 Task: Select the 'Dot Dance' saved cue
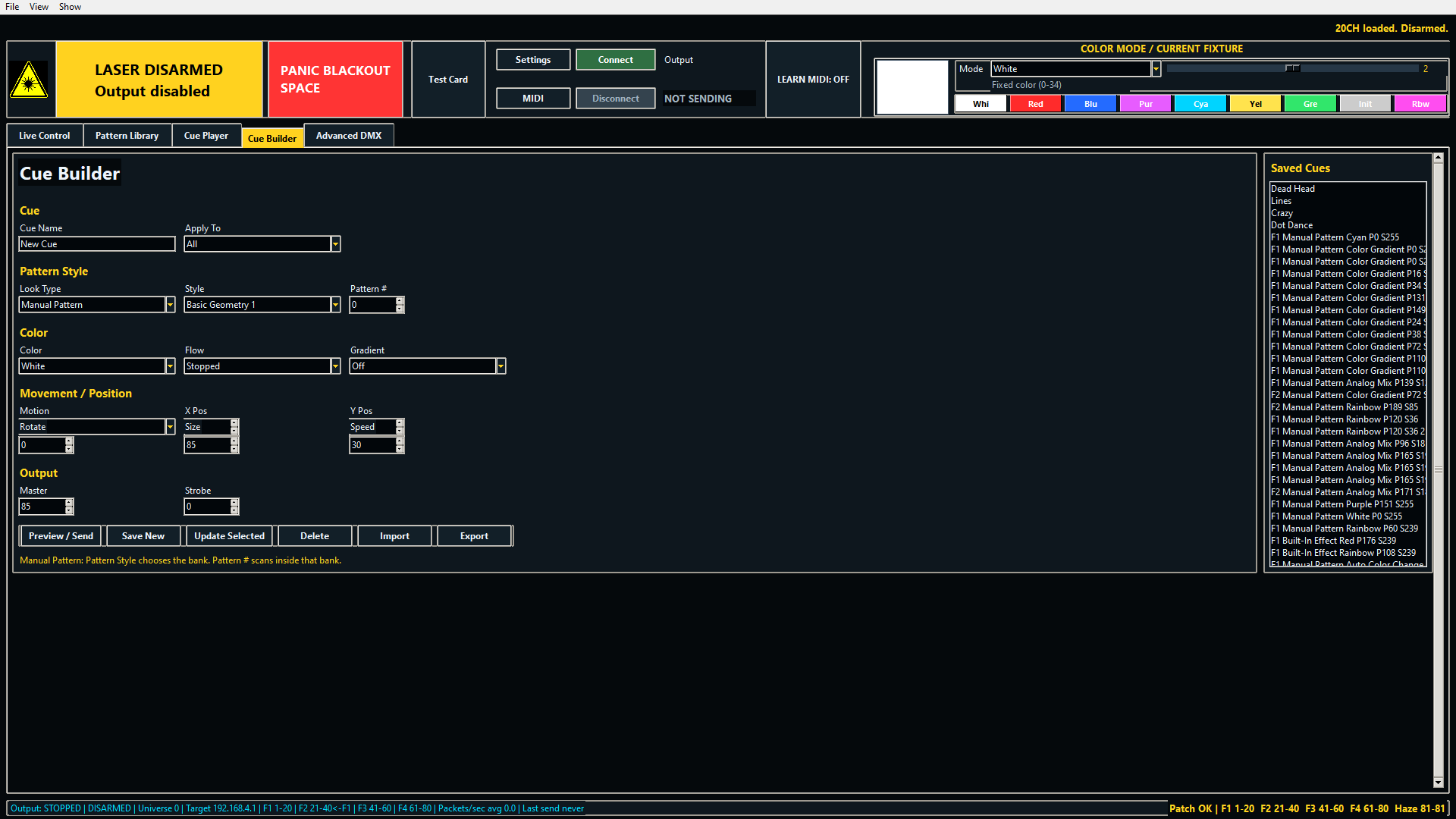(1348, 225)
